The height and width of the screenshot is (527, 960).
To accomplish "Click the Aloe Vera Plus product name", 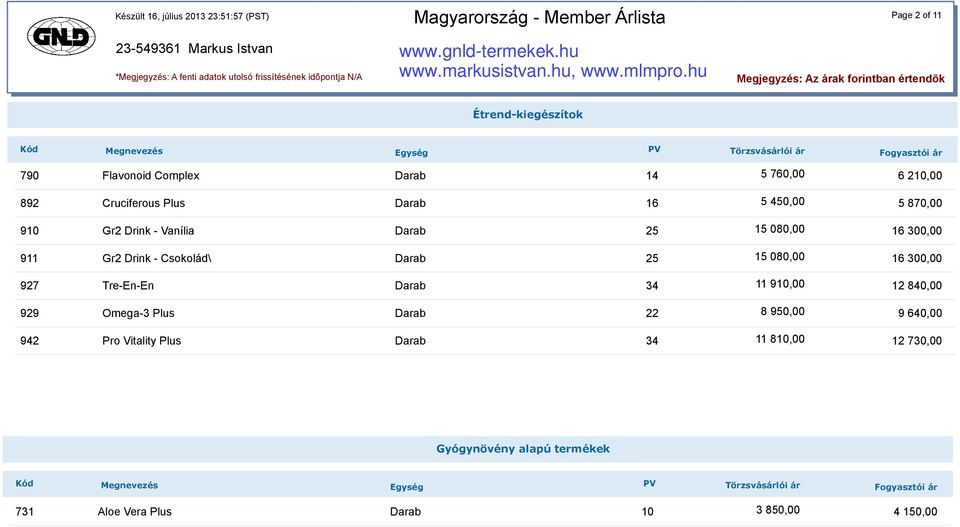I will click(135, 512).
